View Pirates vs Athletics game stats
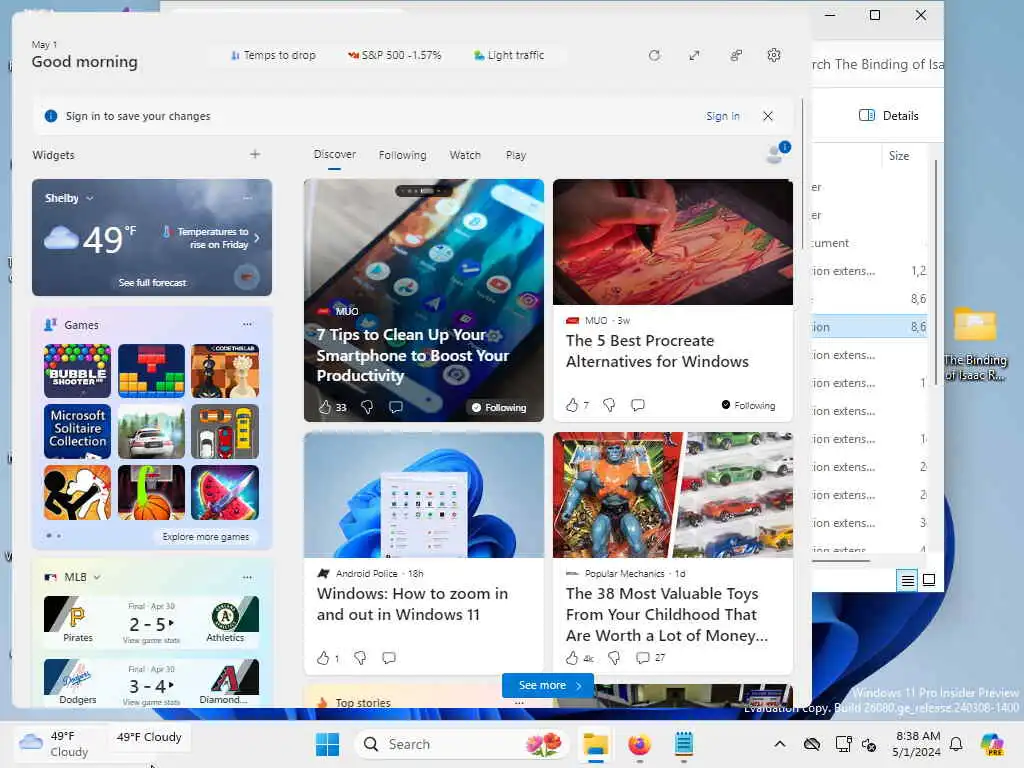1024x768 pixels. (x=152, y=640)
